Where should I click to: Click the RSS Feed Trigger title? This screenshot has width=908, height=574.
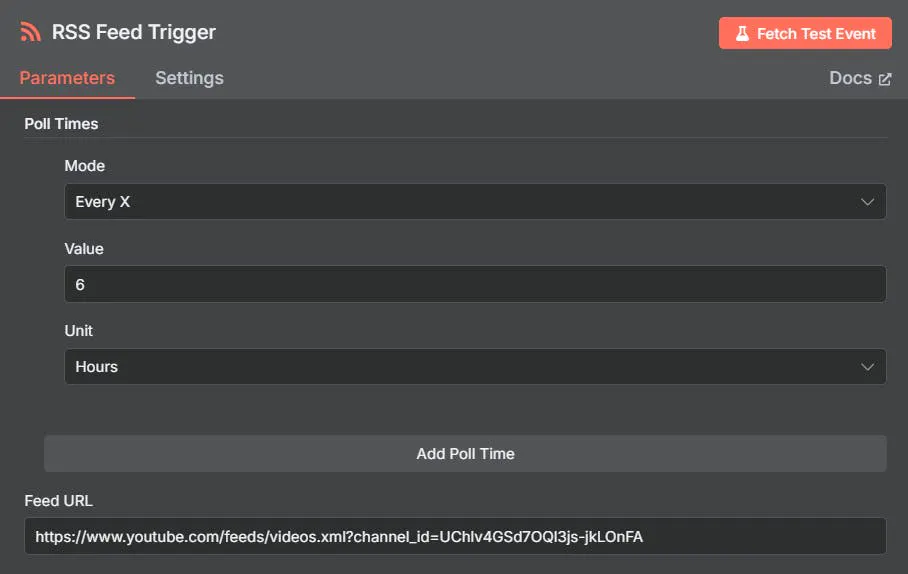(134, 32)
